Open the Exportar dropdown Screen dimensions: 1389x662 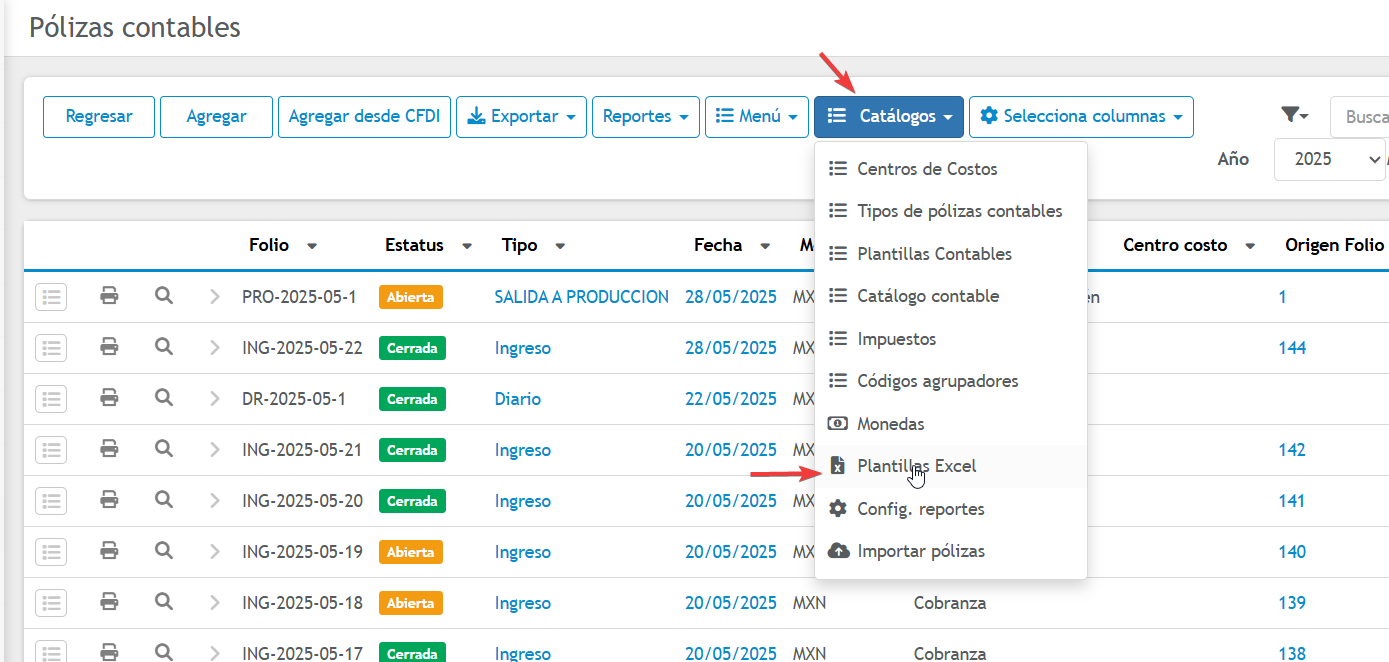click(521, 116)
